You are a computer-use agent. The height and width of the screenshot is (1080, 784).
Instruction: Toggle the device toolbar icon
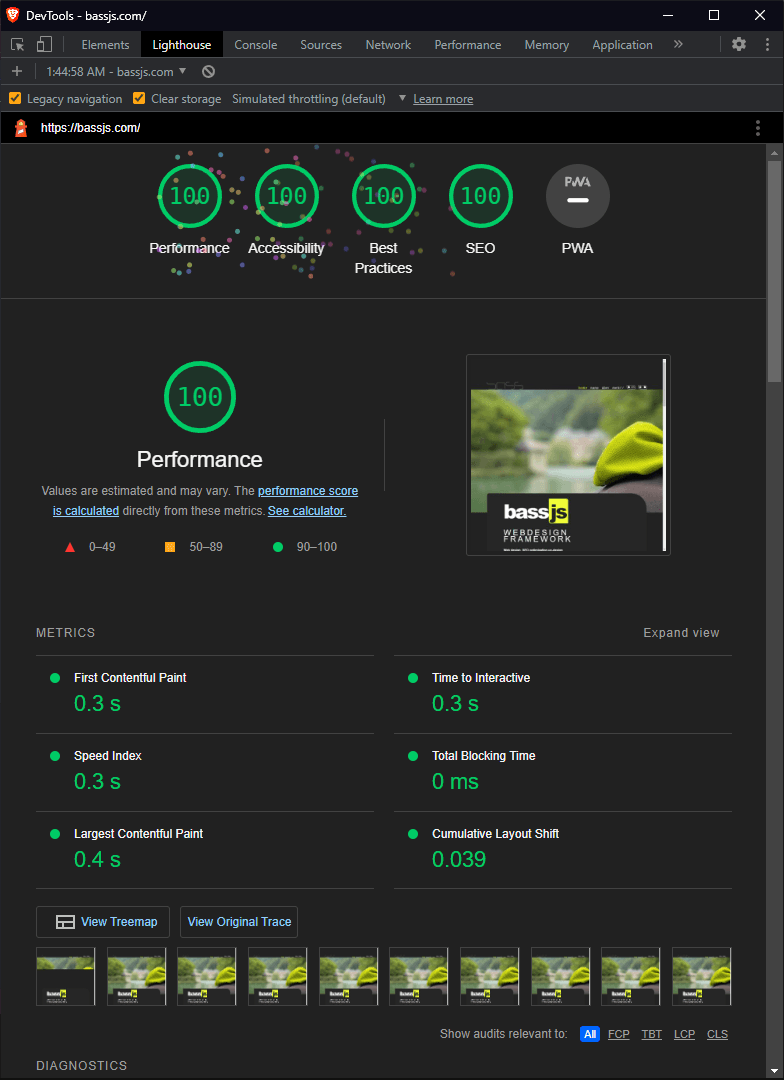pos(44,45)
